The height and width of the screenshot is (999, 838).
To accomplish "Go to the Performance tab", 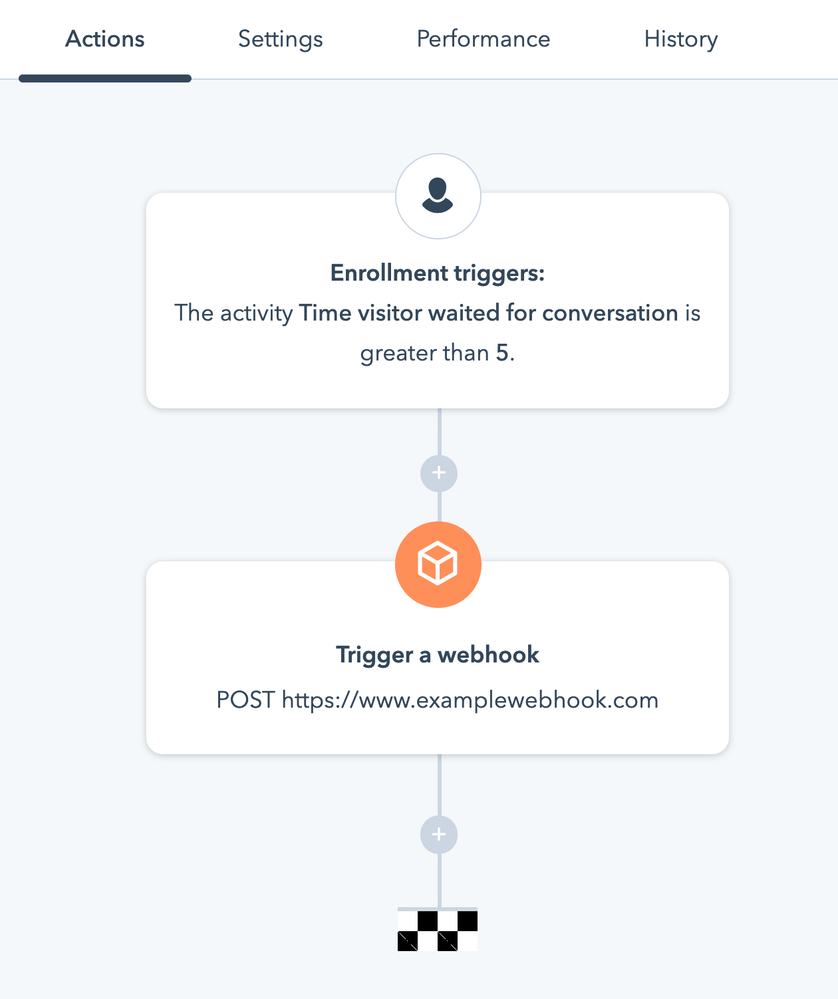I will [483, 40].
